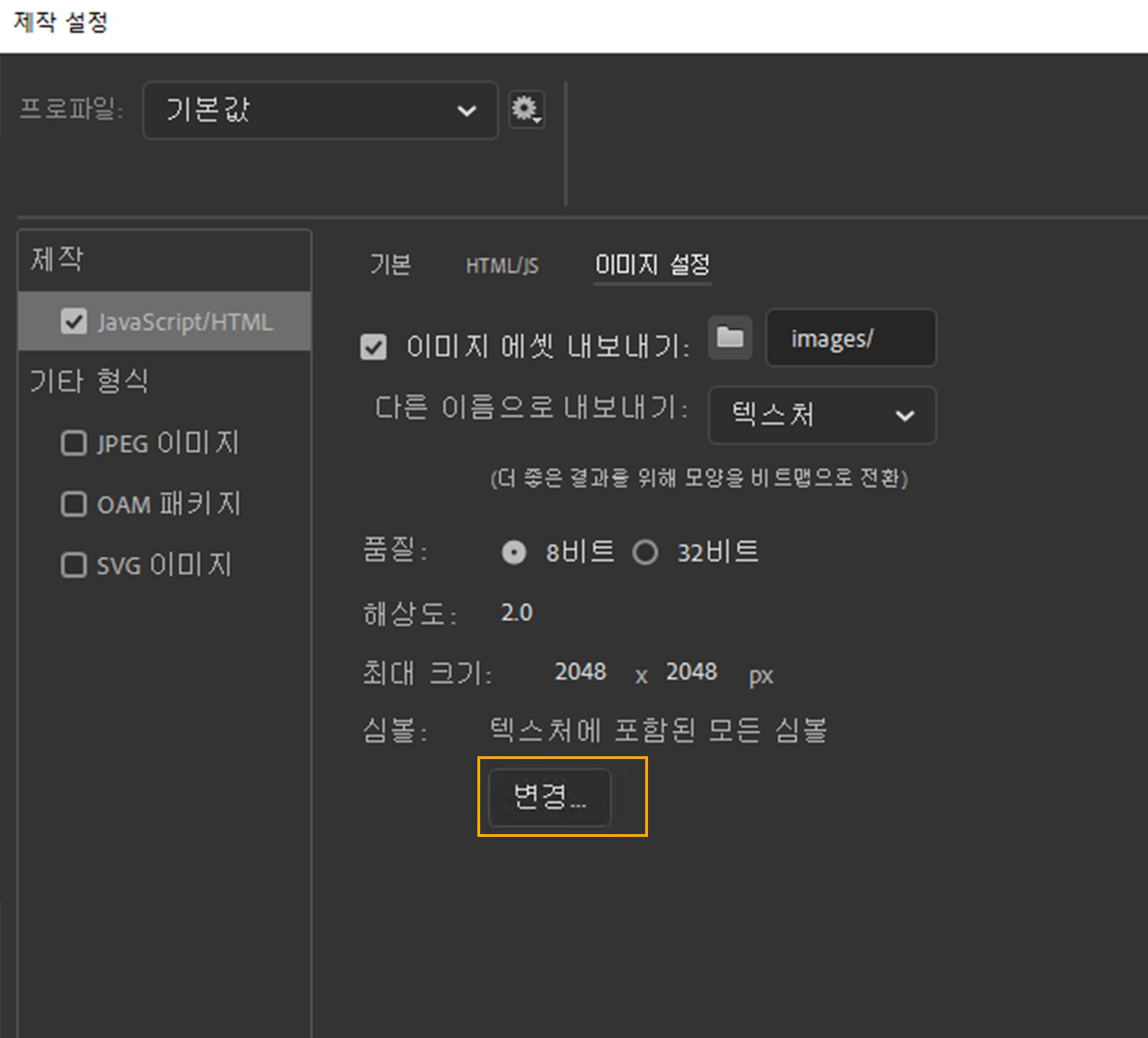This screenshot has width=1148, height=1038.
Task: Click the 변경... button for symbols
Action: 550,797
